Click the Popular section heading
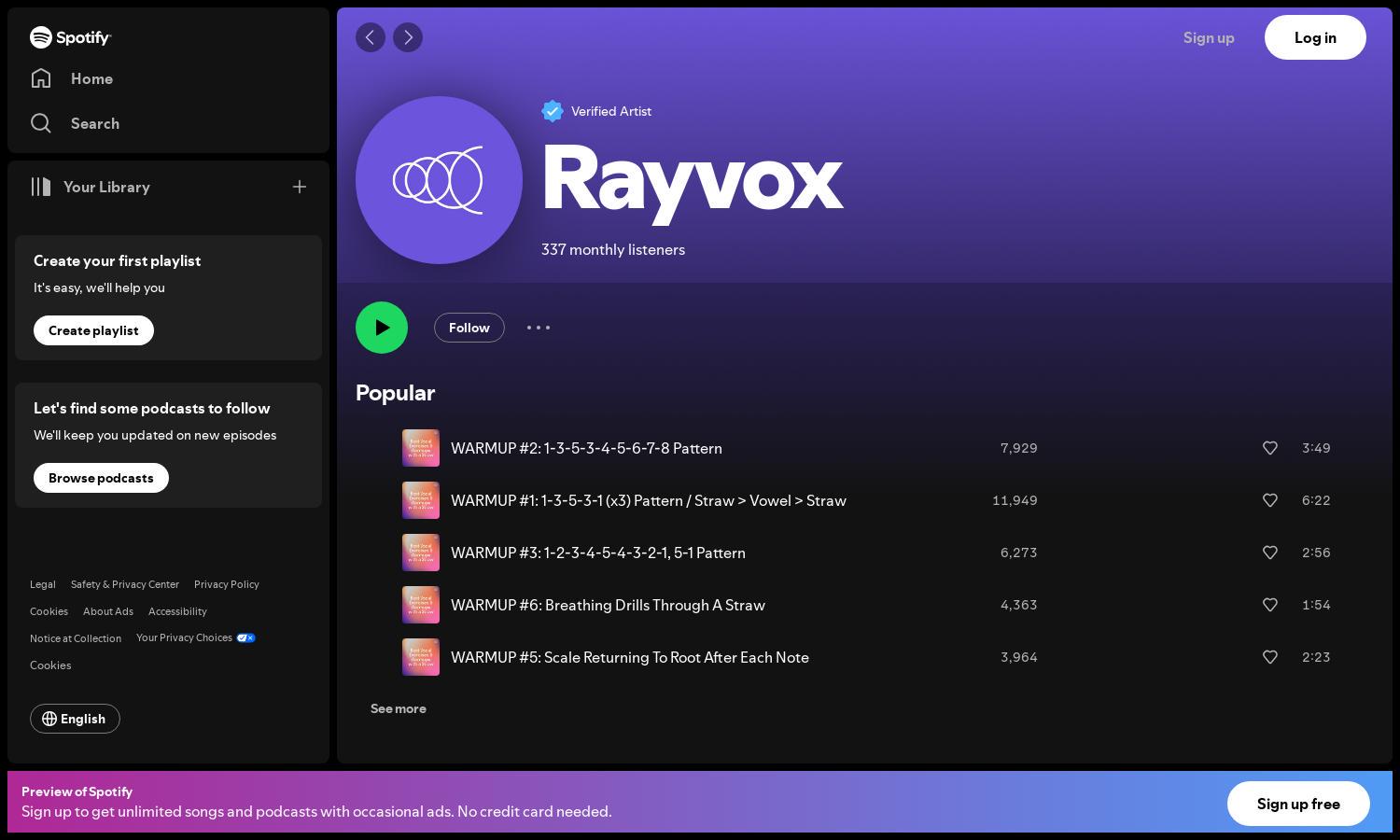 pos(395,393)
